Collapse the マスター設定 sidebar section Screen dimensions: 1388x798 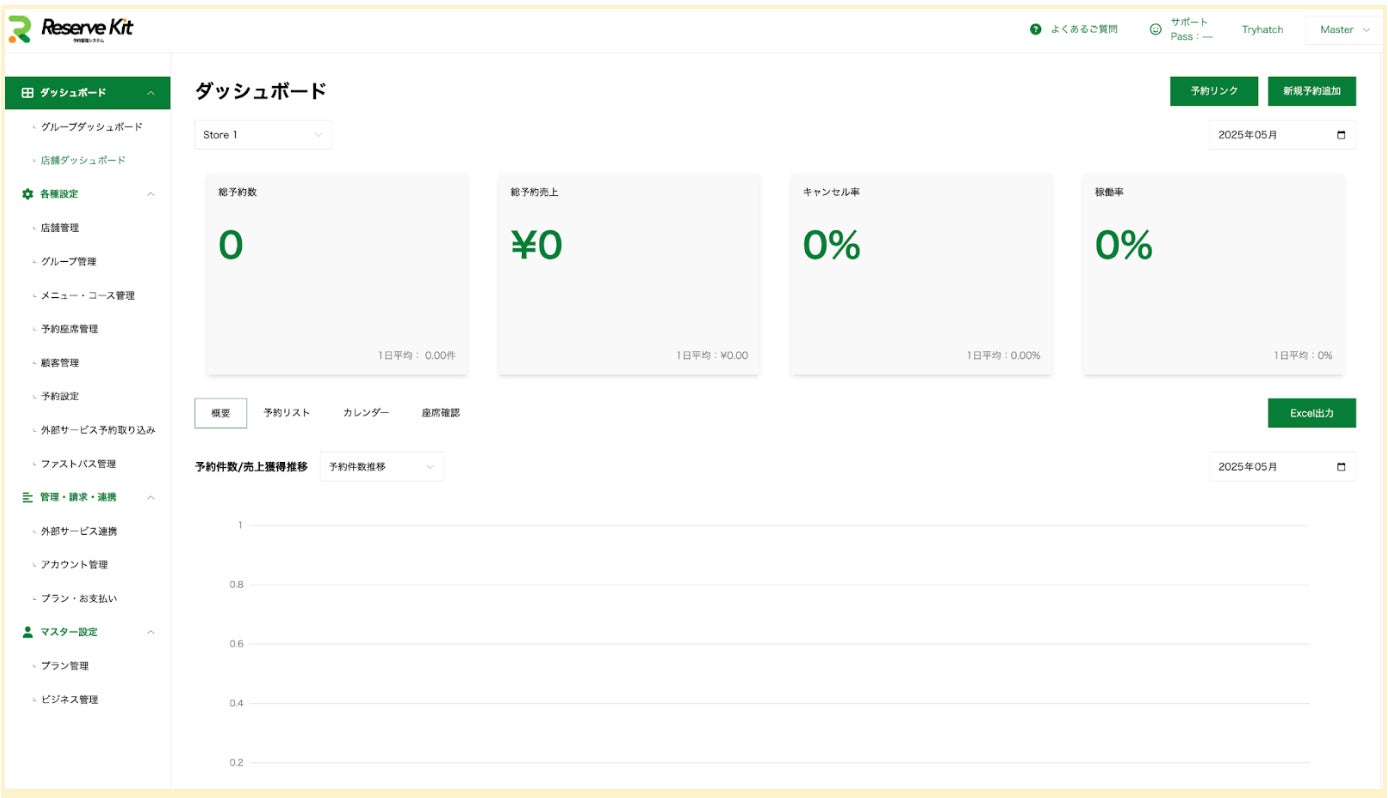point(151,632)
